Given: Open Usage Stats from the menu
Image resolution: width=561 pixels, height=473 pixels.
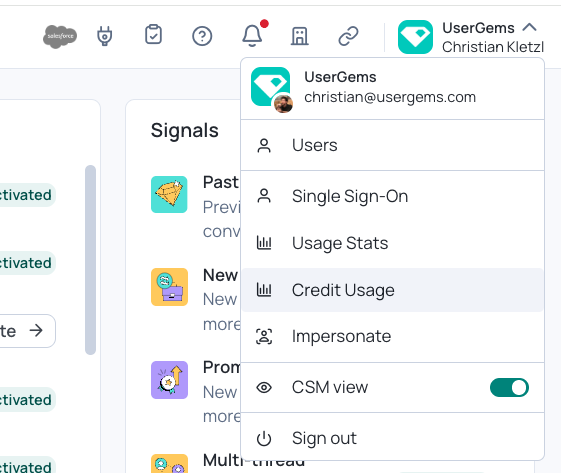Looking at the screenshot, I should [392, 243].
